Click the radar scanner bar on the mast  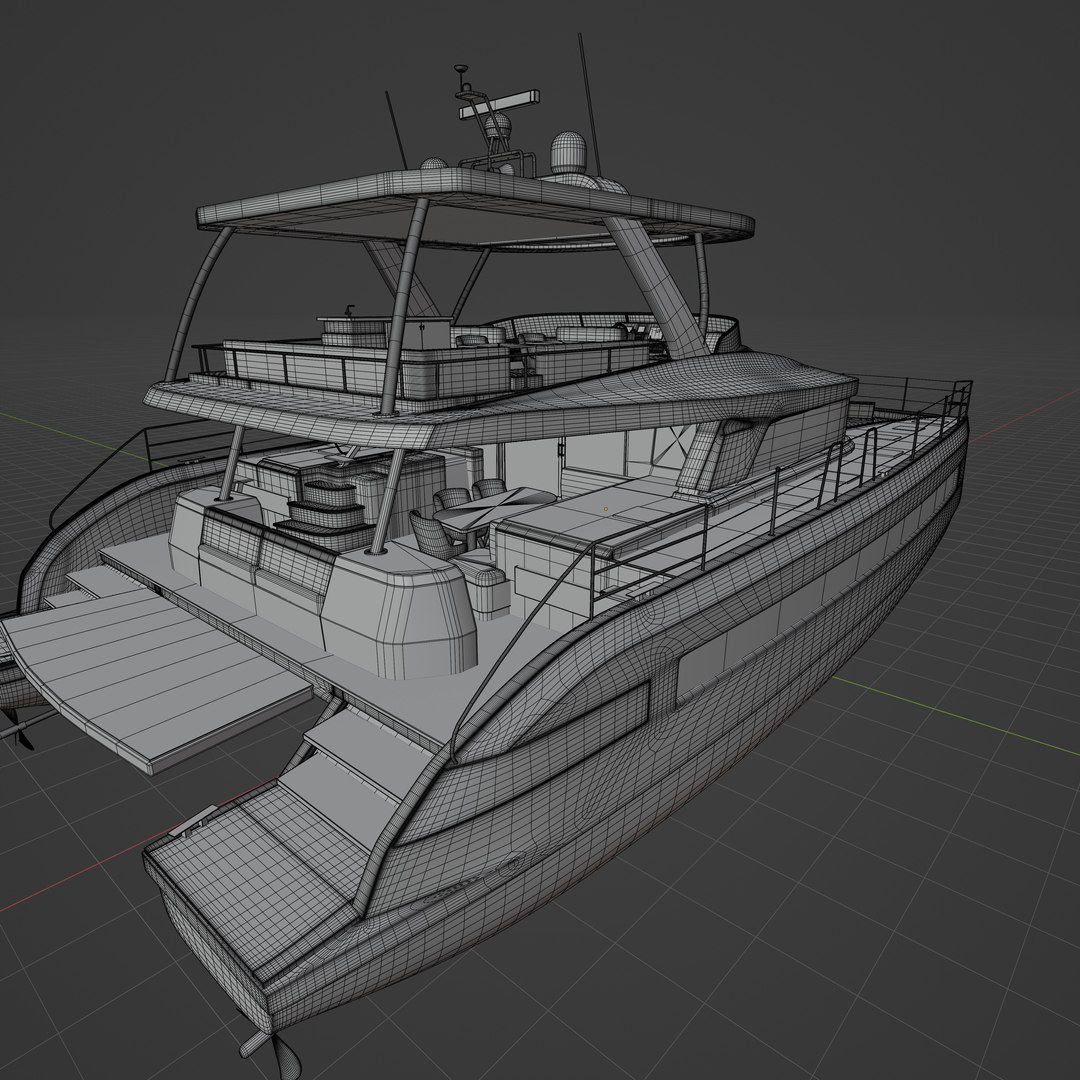[x=499, y=102]
